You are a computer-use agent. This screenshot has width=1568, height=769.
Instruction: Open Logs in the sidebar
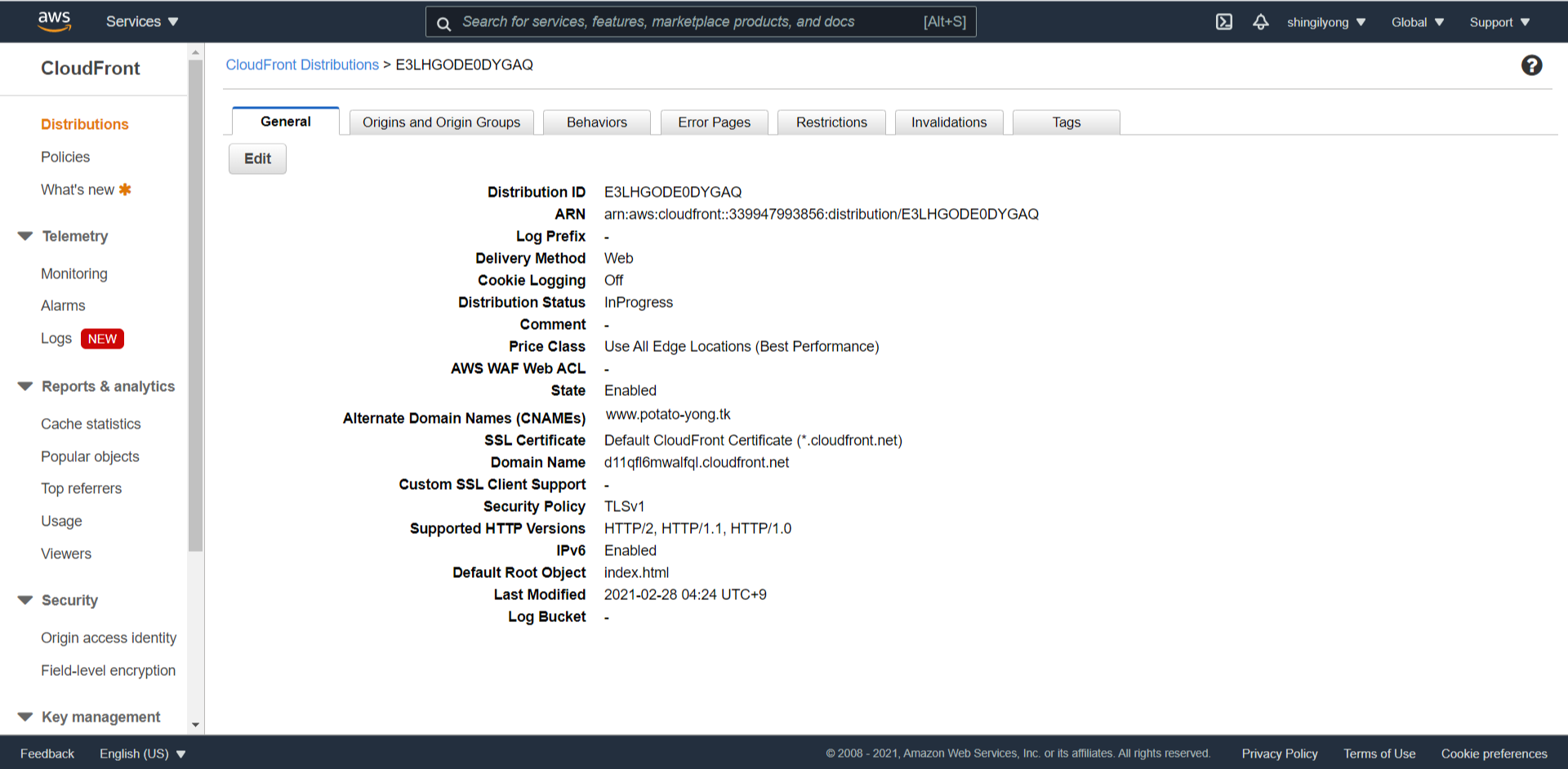click(56, 338)
